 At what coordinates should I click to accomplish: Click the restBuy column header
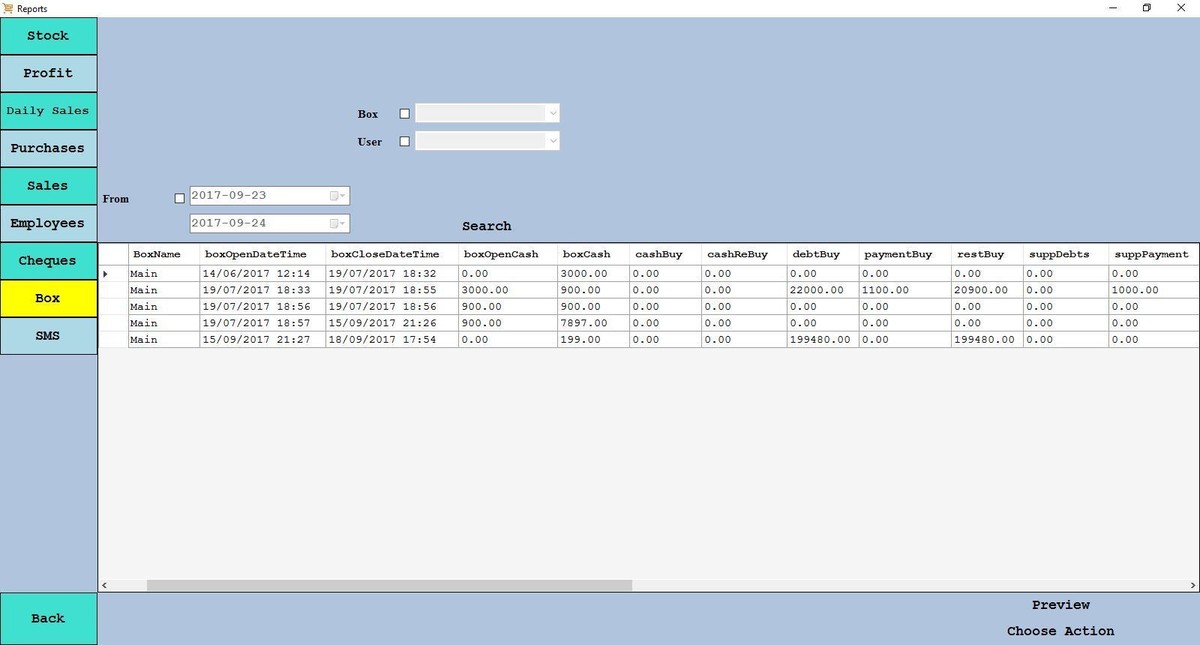click(987, 254)
